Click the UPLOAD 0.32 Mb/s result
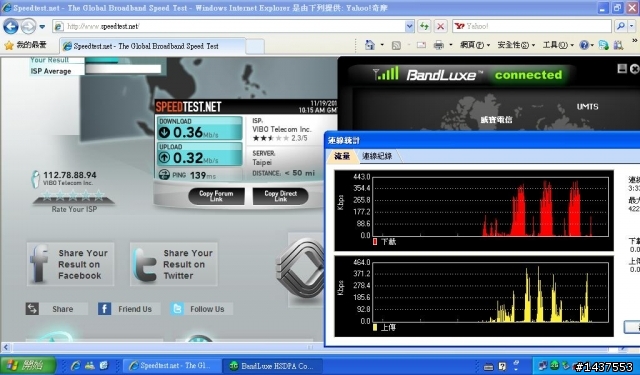Image resolution: width=640 pixels, height=375 pixels. click(200, 154)
